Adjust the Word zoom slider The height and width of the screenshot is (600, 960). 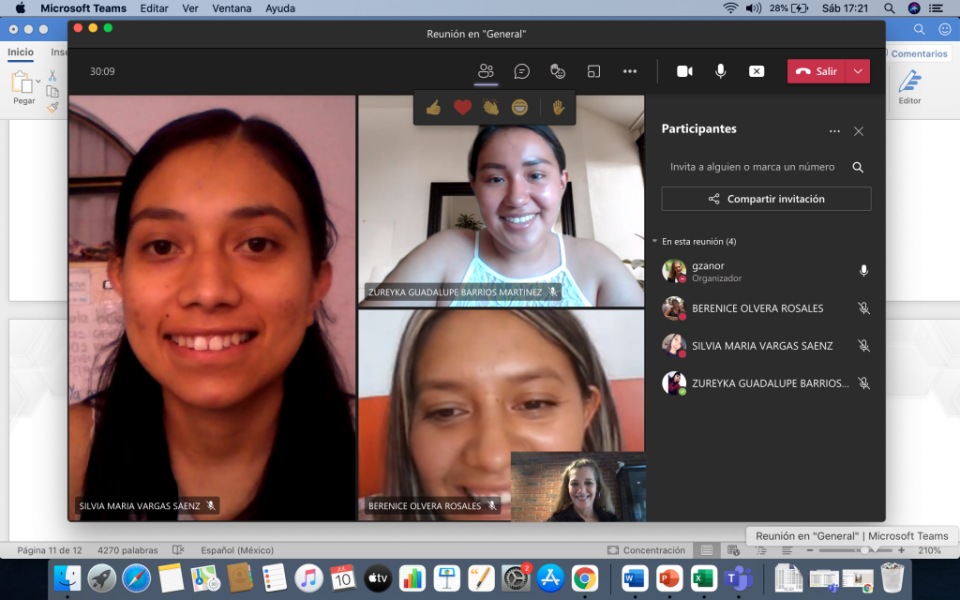tap(865, 550)
